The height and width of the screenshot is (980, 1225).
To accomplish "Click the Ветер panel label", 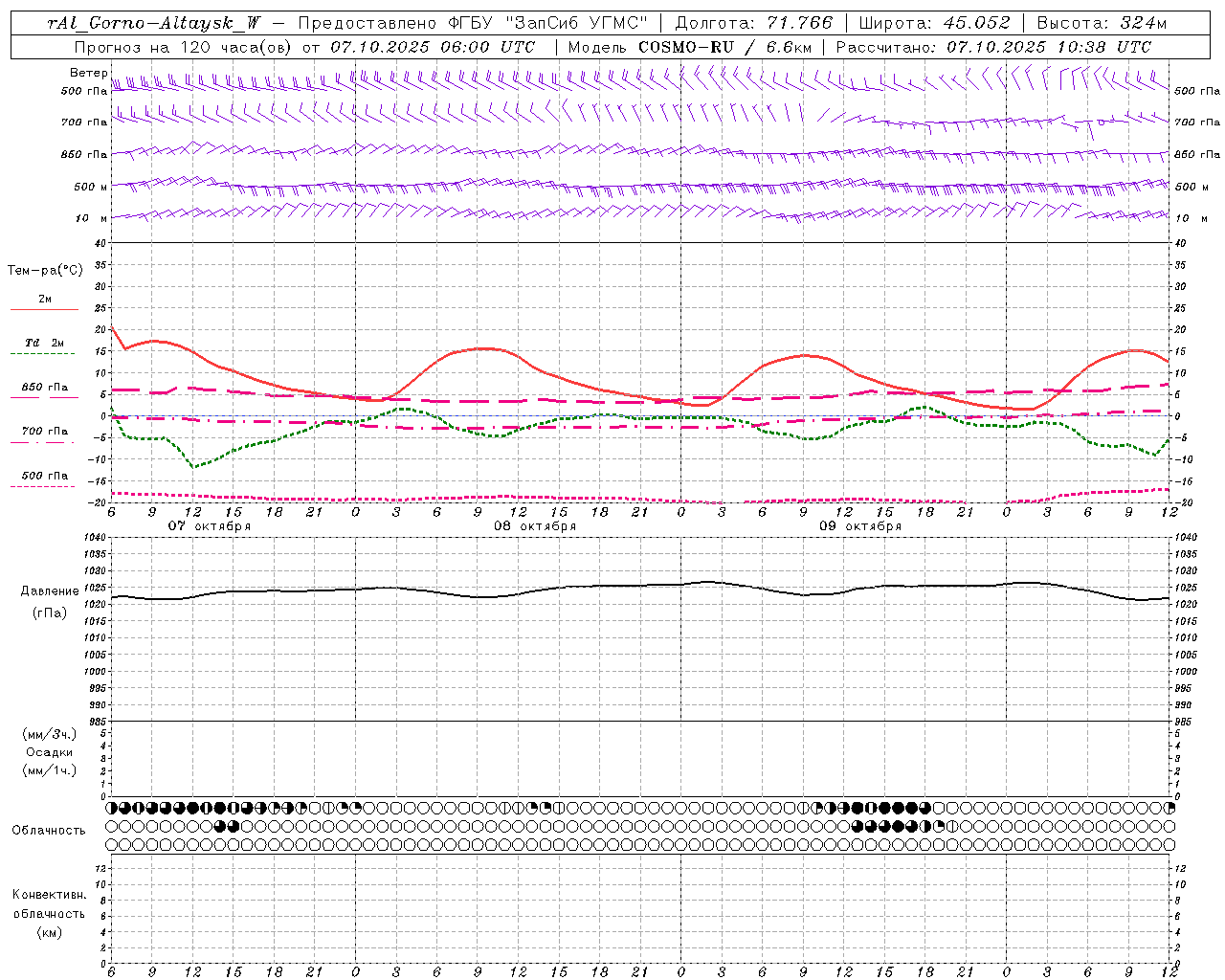I will point(88,73).
